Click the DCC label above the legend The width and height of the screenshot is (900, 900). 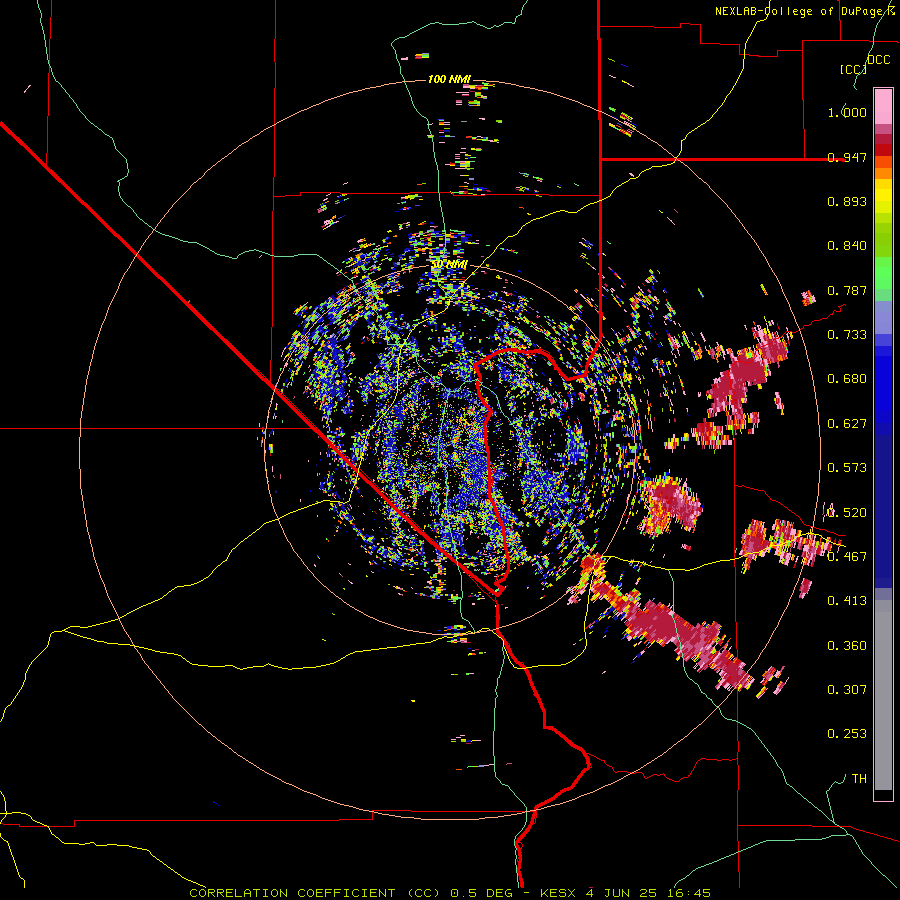point(878,59)
